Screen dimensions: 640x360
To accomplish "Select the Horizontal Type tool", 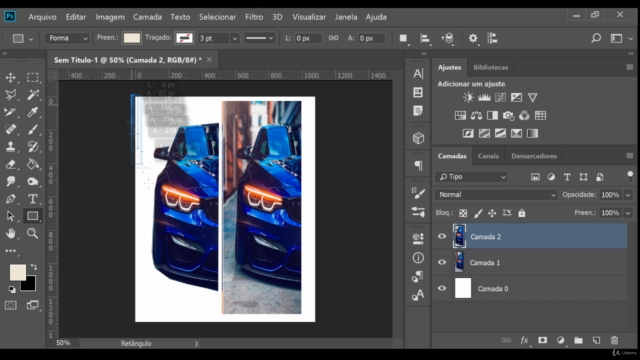I will point(33,199).
